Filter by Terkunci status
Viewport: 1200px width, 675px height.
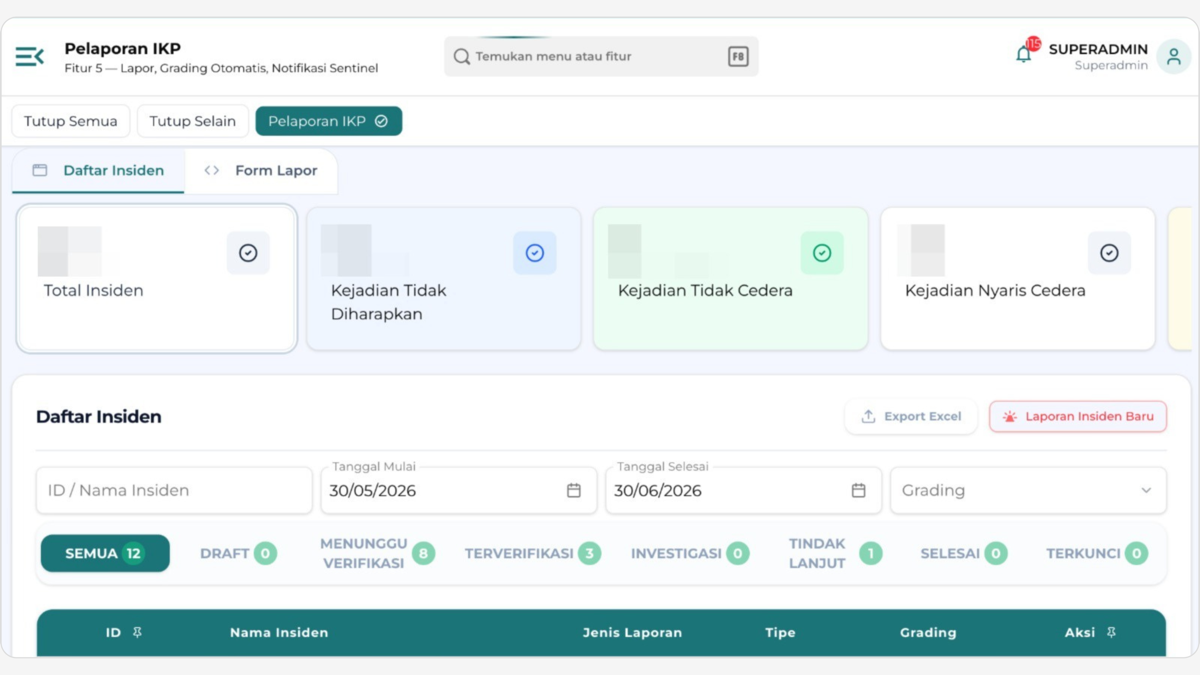click(1096, 554)
